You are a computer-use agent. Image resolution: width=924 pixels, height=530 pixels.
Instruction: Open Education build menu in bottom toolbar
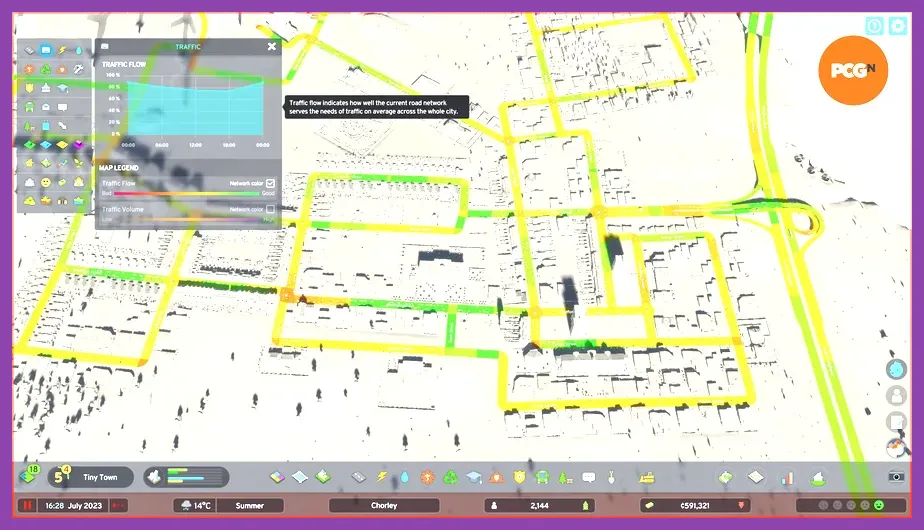coord(473,476)
